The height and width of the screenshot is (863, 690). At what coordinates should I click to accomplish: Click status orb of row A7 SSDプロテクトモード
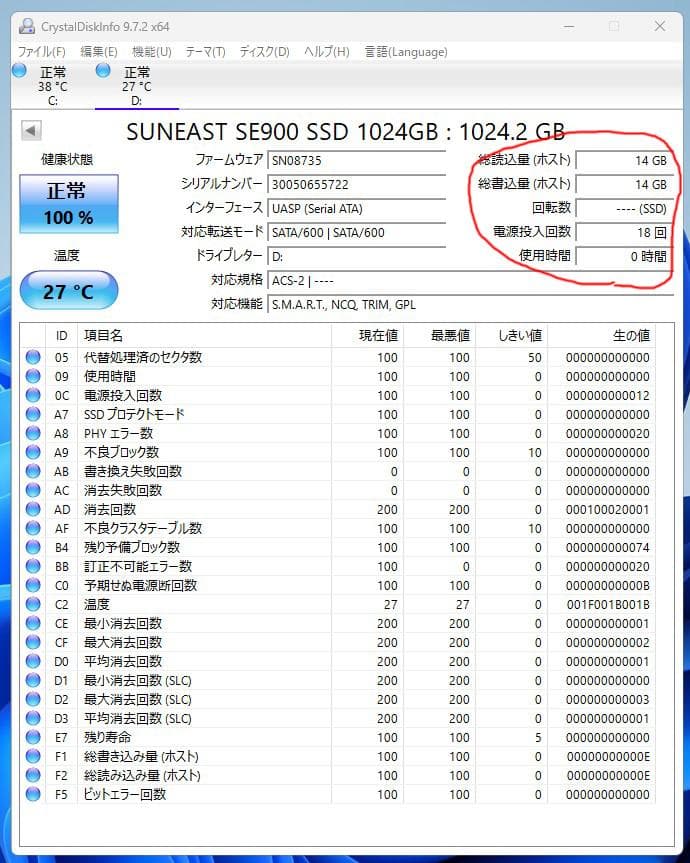(x=33, y=414)
